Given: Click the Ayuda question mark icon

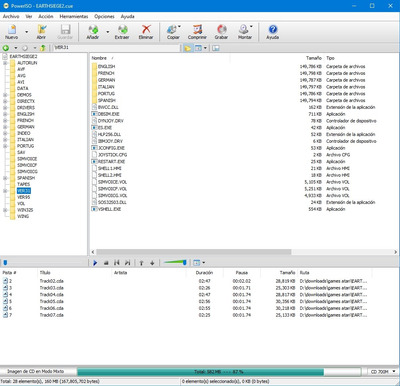Looking at the screenshot, I should pyautogui.click(x=273, y=30).
